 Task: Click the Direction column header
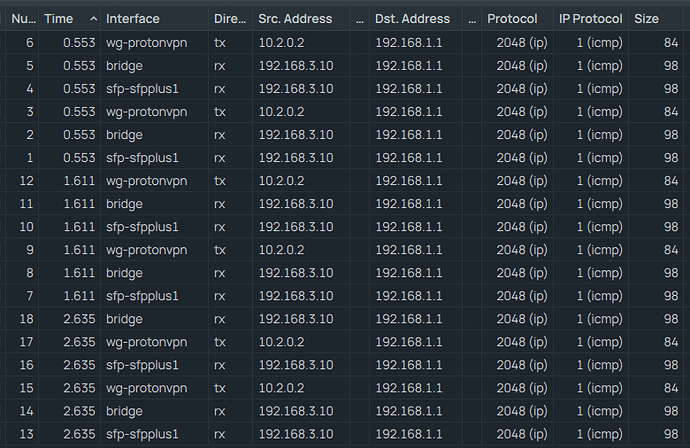tap(230, 19)
